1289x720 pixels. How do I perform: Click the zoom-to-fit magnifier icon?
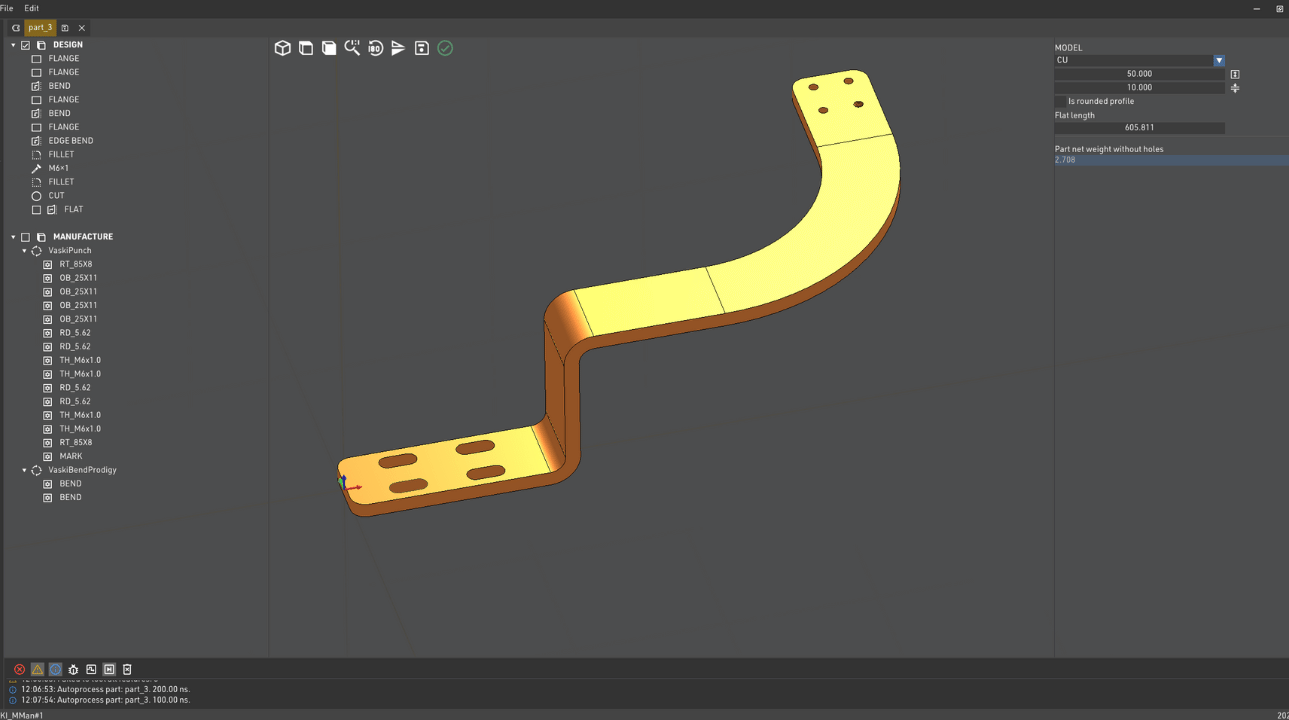tap(352, 47)
